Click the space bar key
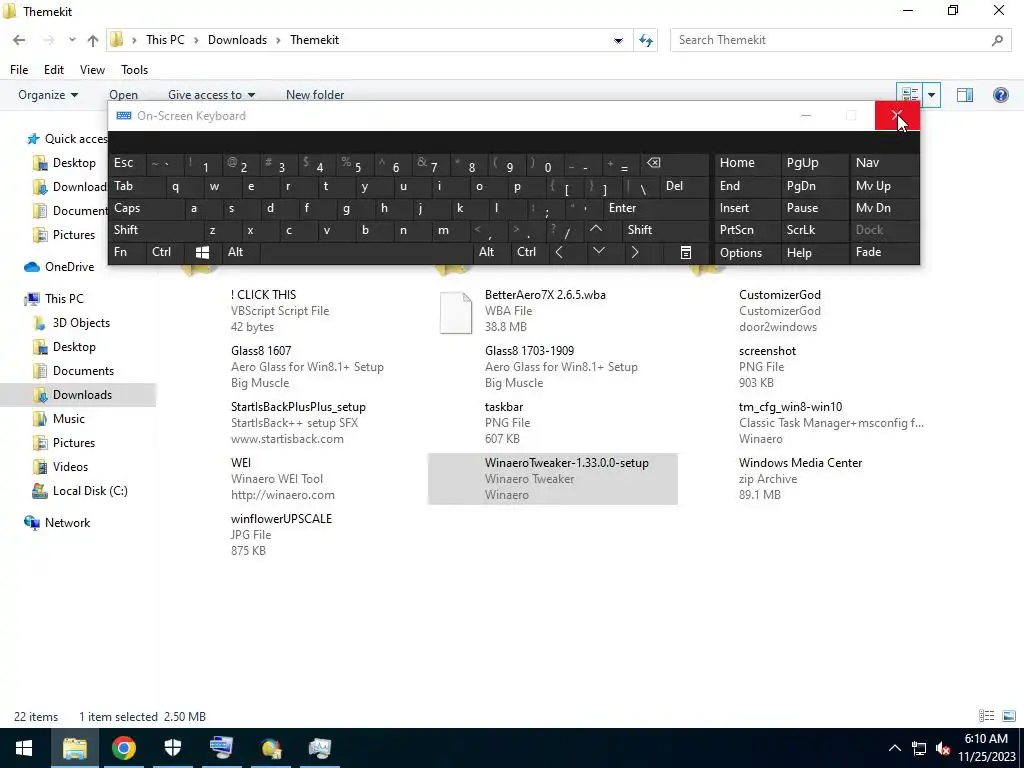 point(366,252)
